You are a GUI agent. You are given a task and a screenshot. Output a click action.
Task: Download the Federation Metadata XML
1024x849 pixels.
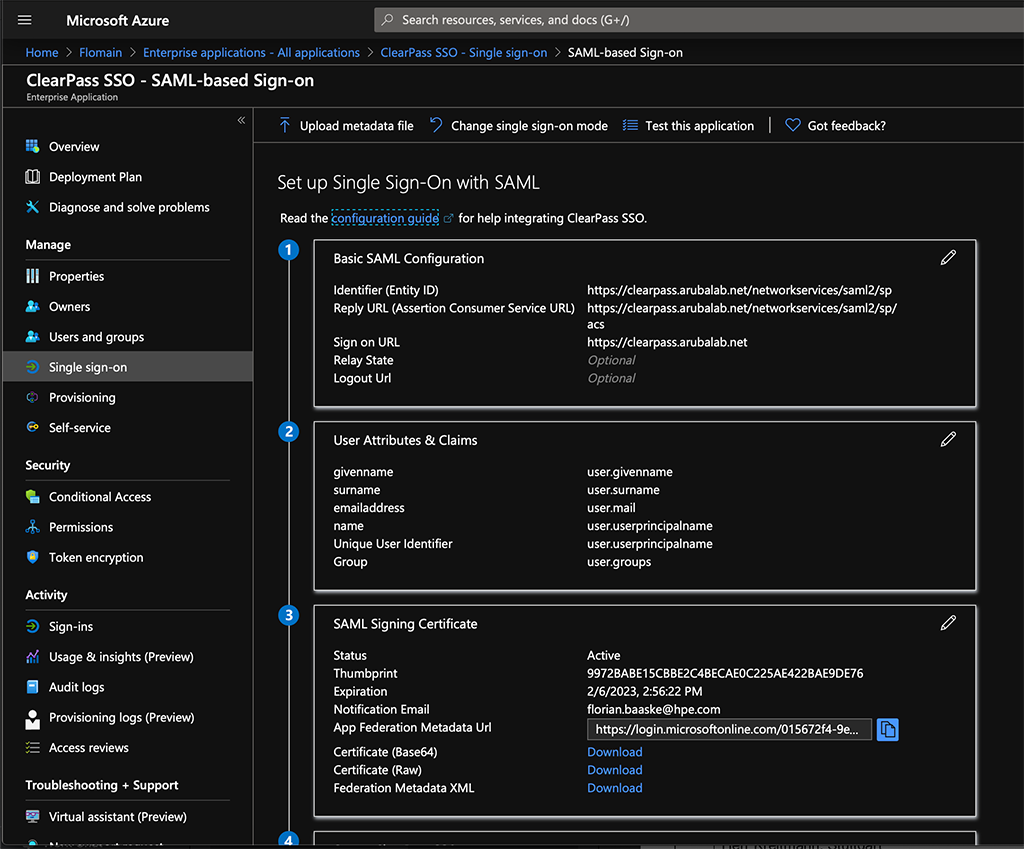615,788
